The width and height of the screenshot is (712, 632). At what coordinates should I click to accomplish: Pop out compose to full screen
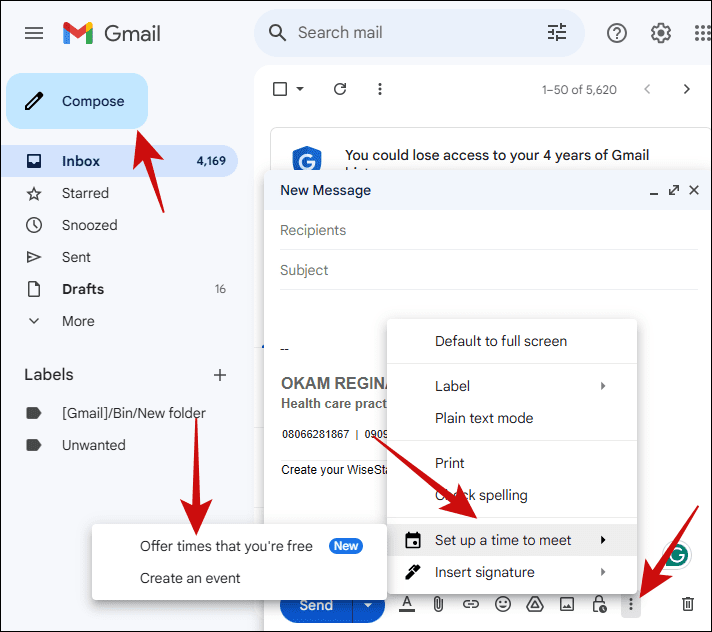[x=674, y=190]
